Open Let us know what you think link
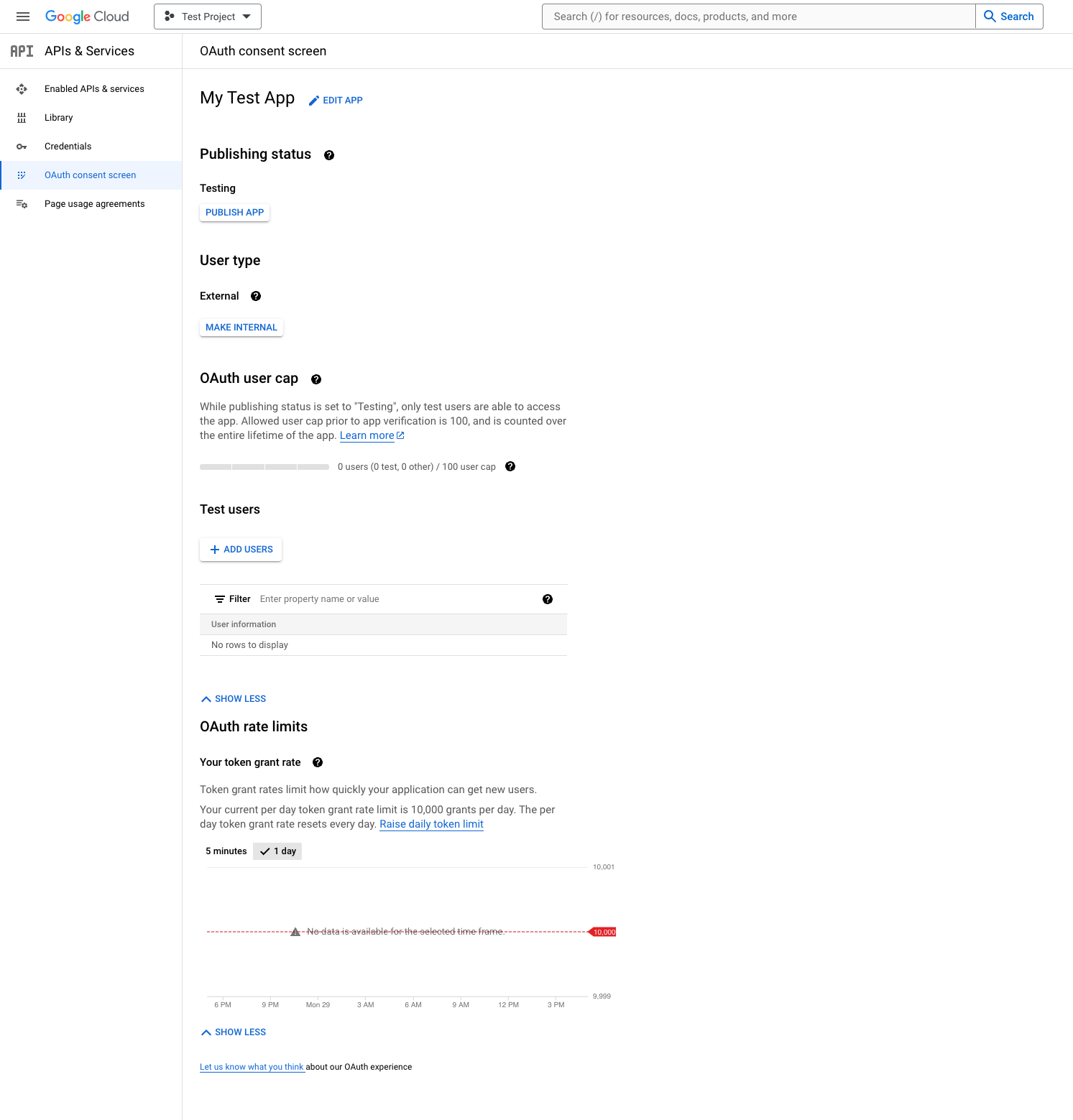 [252, 1067]
